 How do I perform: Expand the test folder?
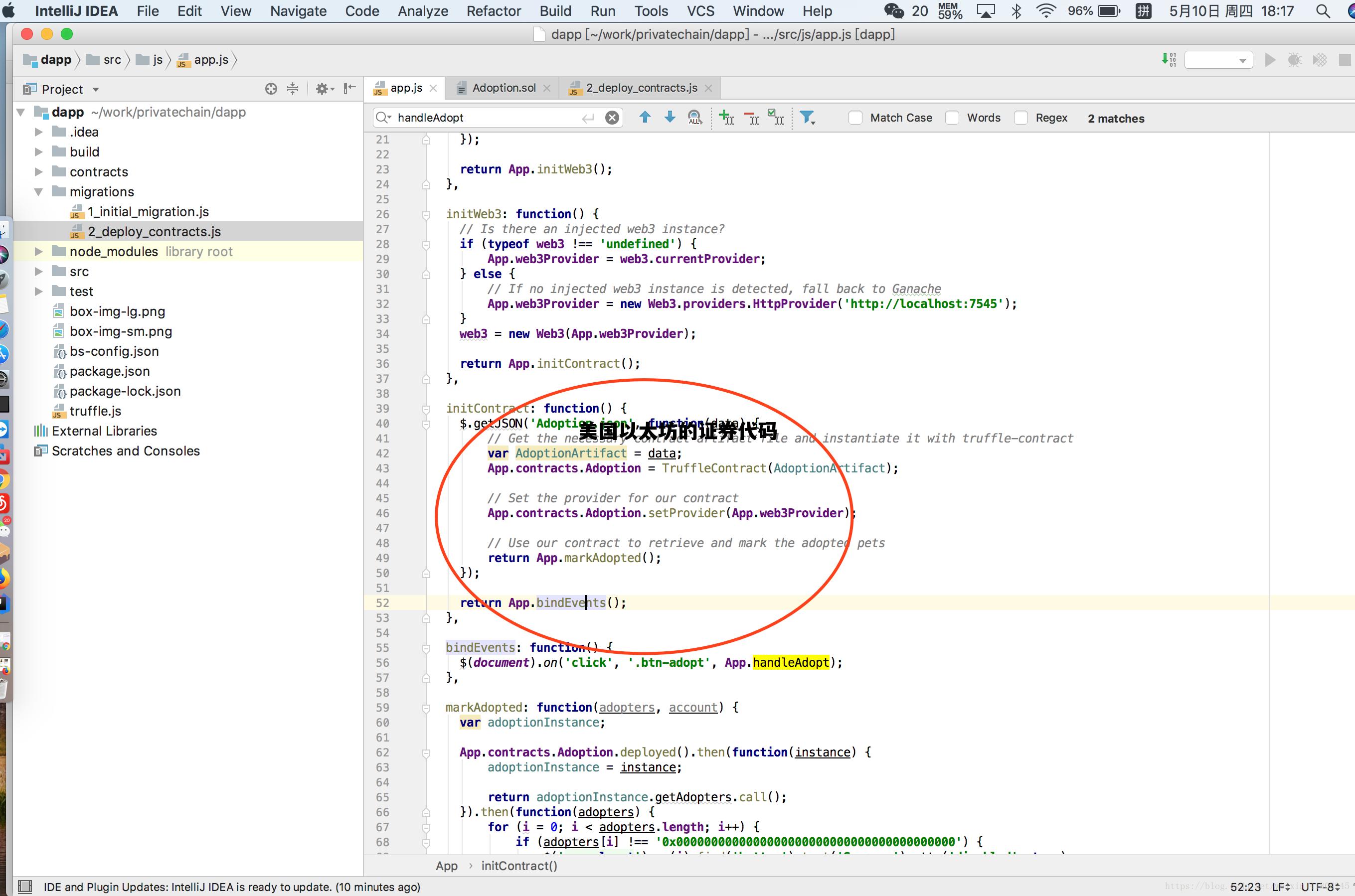[x=38, y=292]
